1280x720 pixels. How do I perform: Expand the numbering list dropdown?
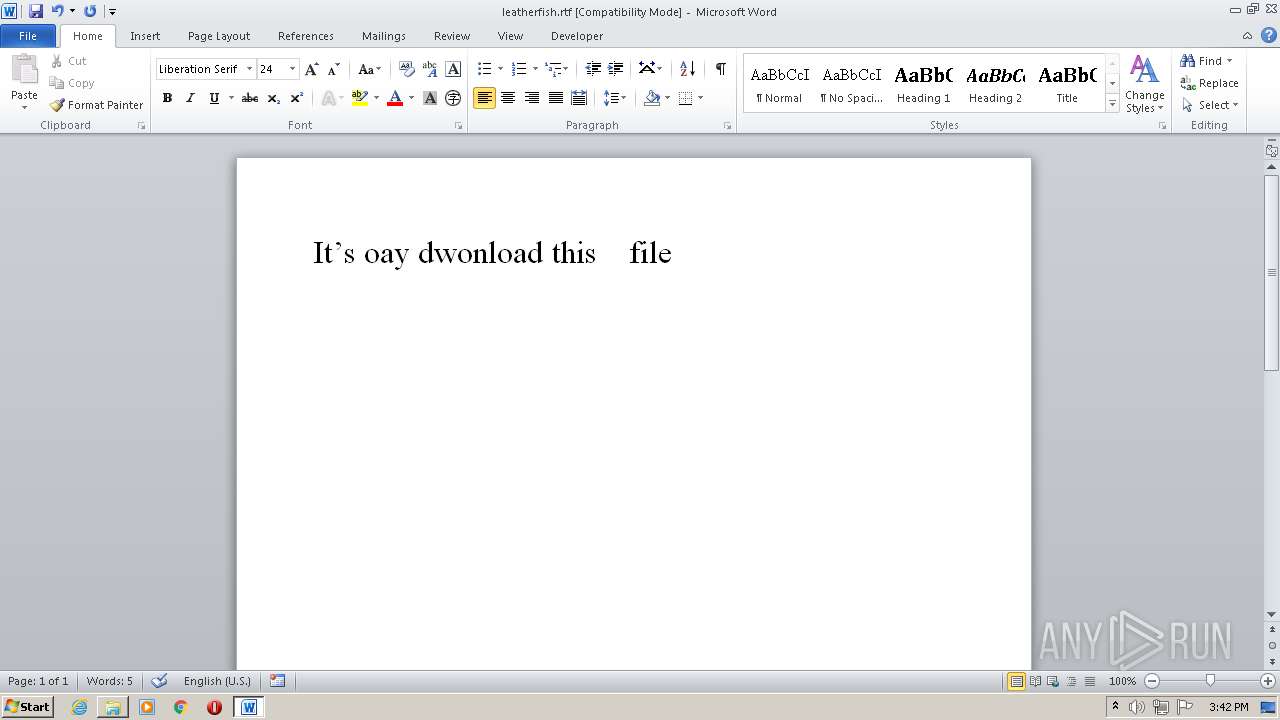535,69
